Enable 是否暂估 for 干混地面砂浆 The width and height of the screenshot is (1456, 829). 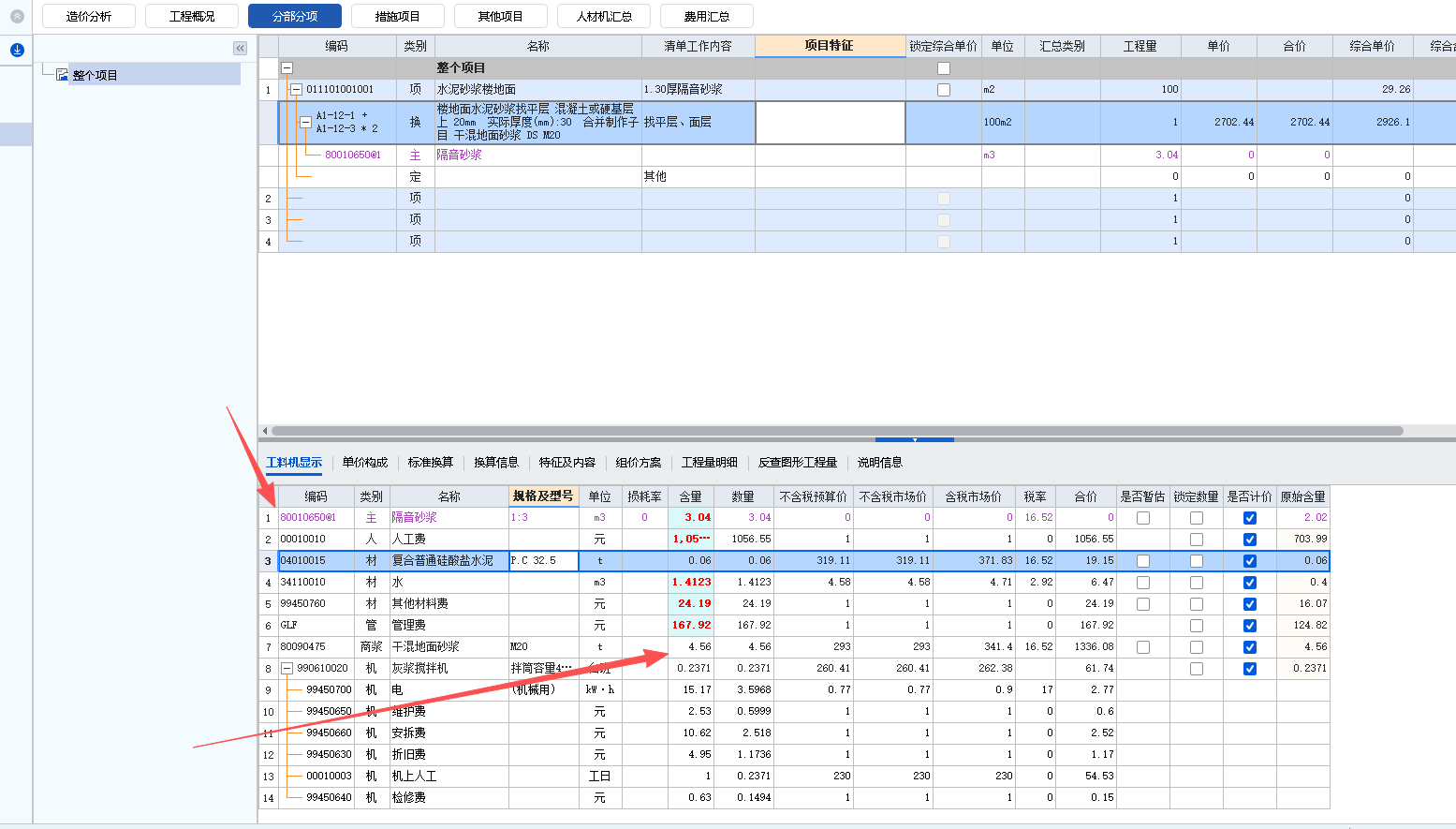pos(1142,646)
